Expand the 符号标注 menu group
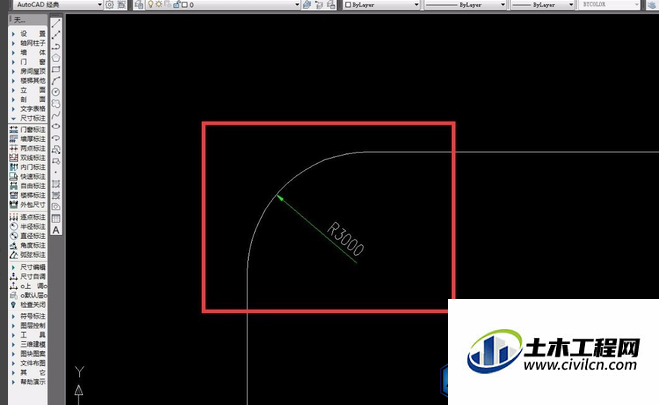Image resolution: width=659 pixels, height=405 pixels. point(28,316)
